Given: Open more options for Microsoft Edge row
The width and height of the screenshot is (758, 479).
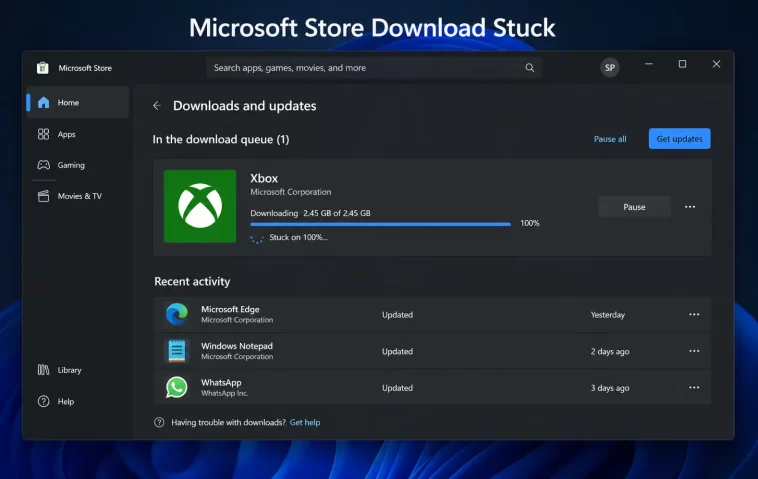Looking at the screenshot, I should tap(694, 314).
